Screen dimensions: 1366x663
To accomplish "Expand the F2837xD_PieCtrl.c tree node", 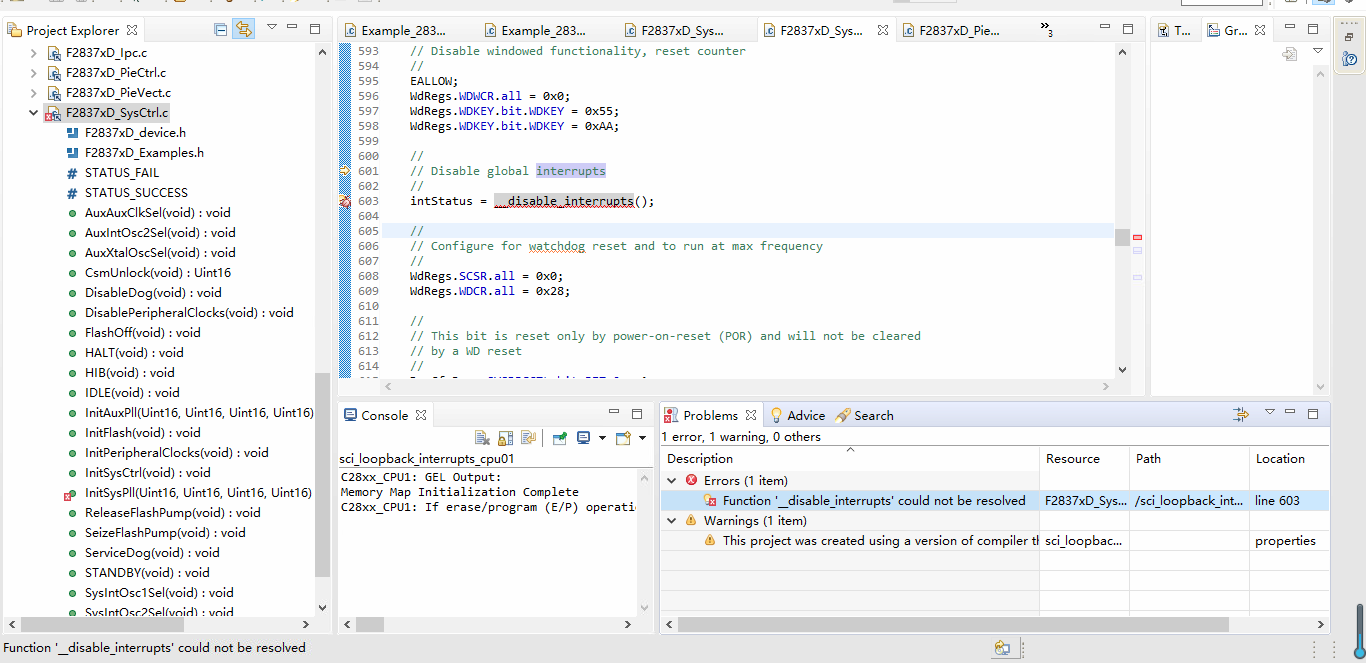I will coord(34,73).
